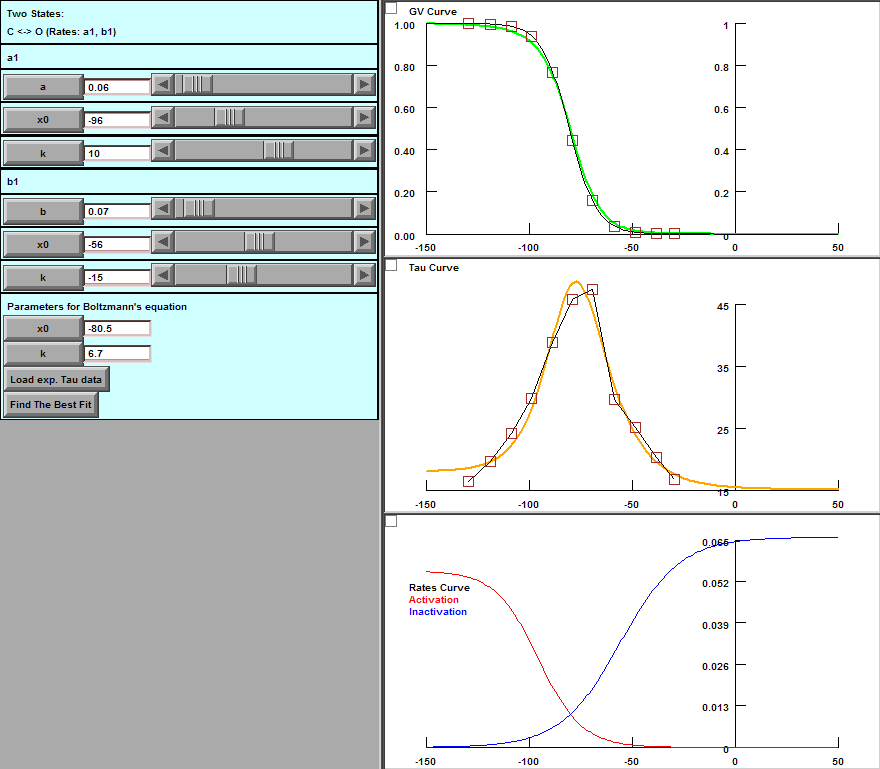The width and height of the screenshot is (880, 769).
Task: Click the Boltzmann x0 button
Action: [x=43, y=328]
